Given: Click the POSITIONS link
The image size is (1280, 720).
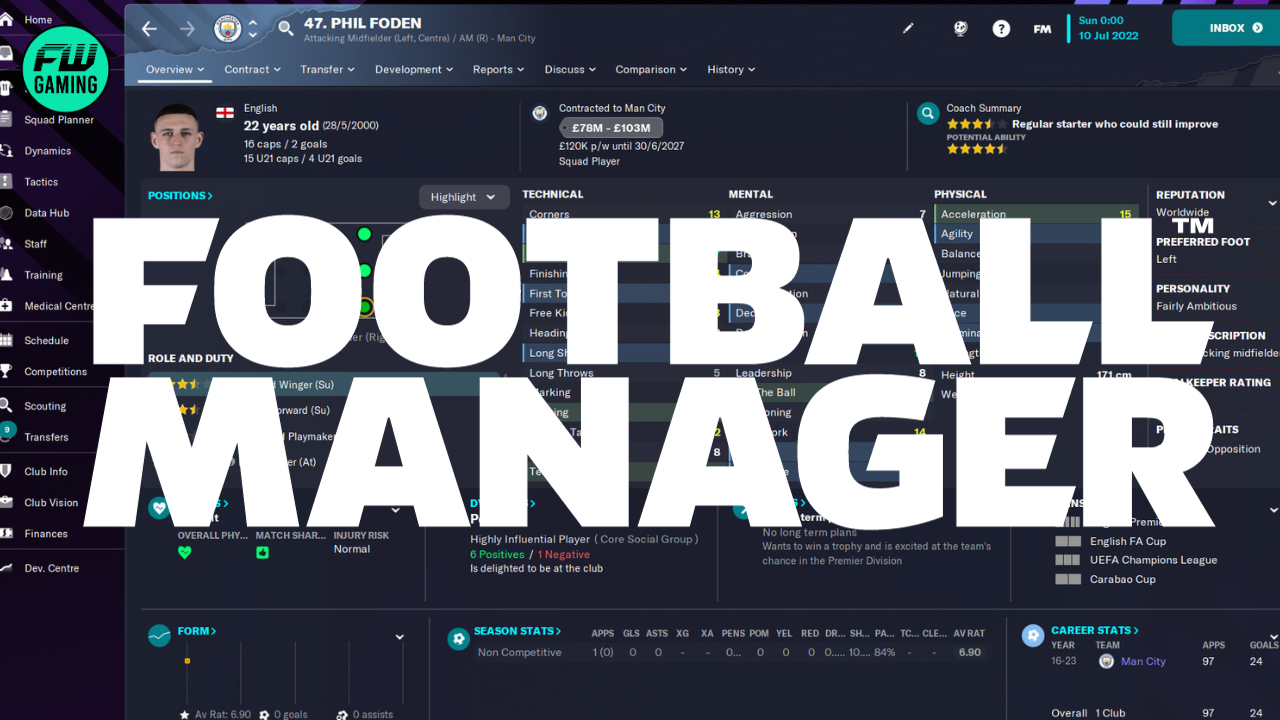Looking at the screenshot, I should tap(179, 196).
